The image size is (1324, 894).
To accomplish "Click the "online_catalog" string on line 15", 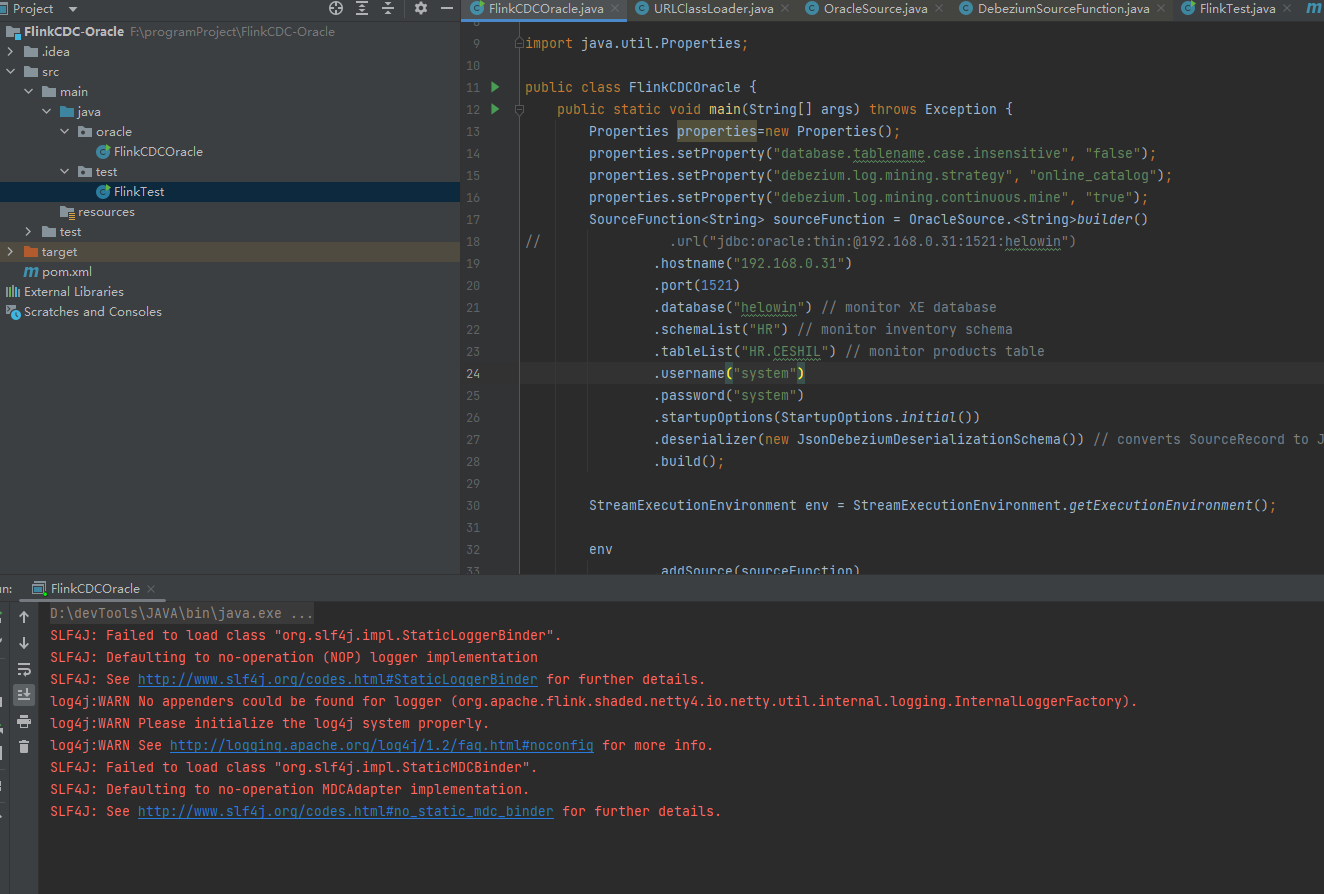I will (1093, 176).
